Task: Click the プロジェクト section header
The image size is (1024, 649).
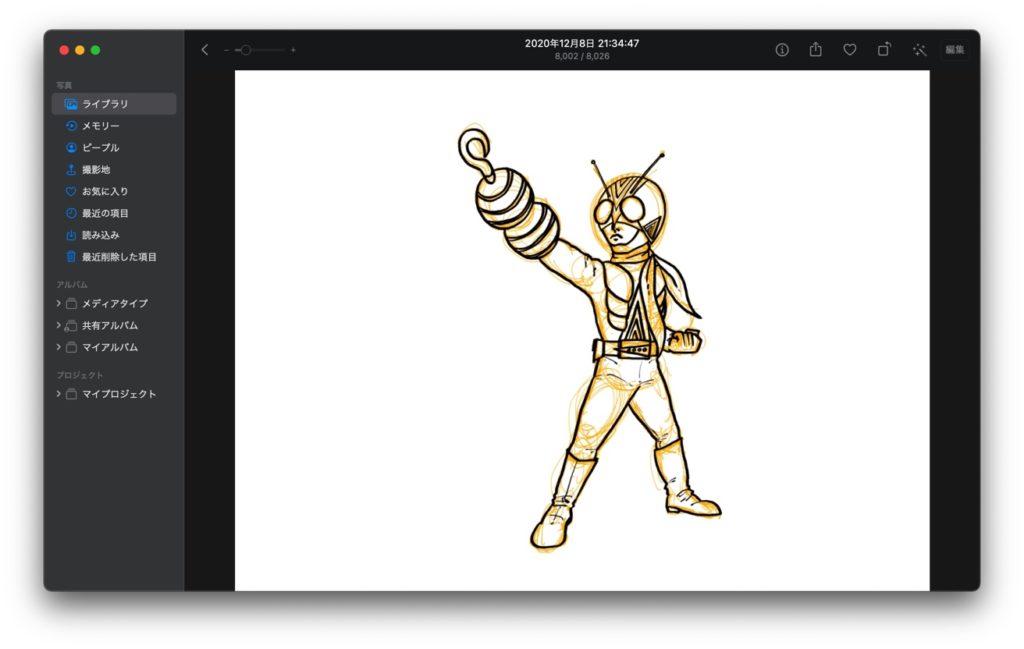Action: pos(80,375)
